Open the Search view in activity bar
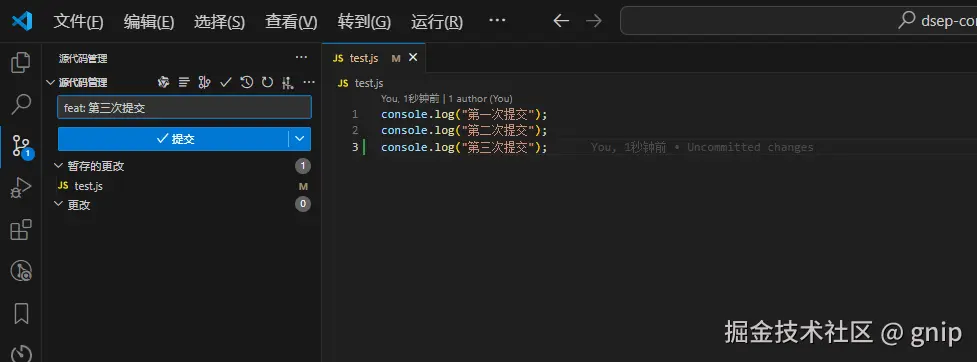The height and width of the screenshot is (362, 977). pos(21,104)
